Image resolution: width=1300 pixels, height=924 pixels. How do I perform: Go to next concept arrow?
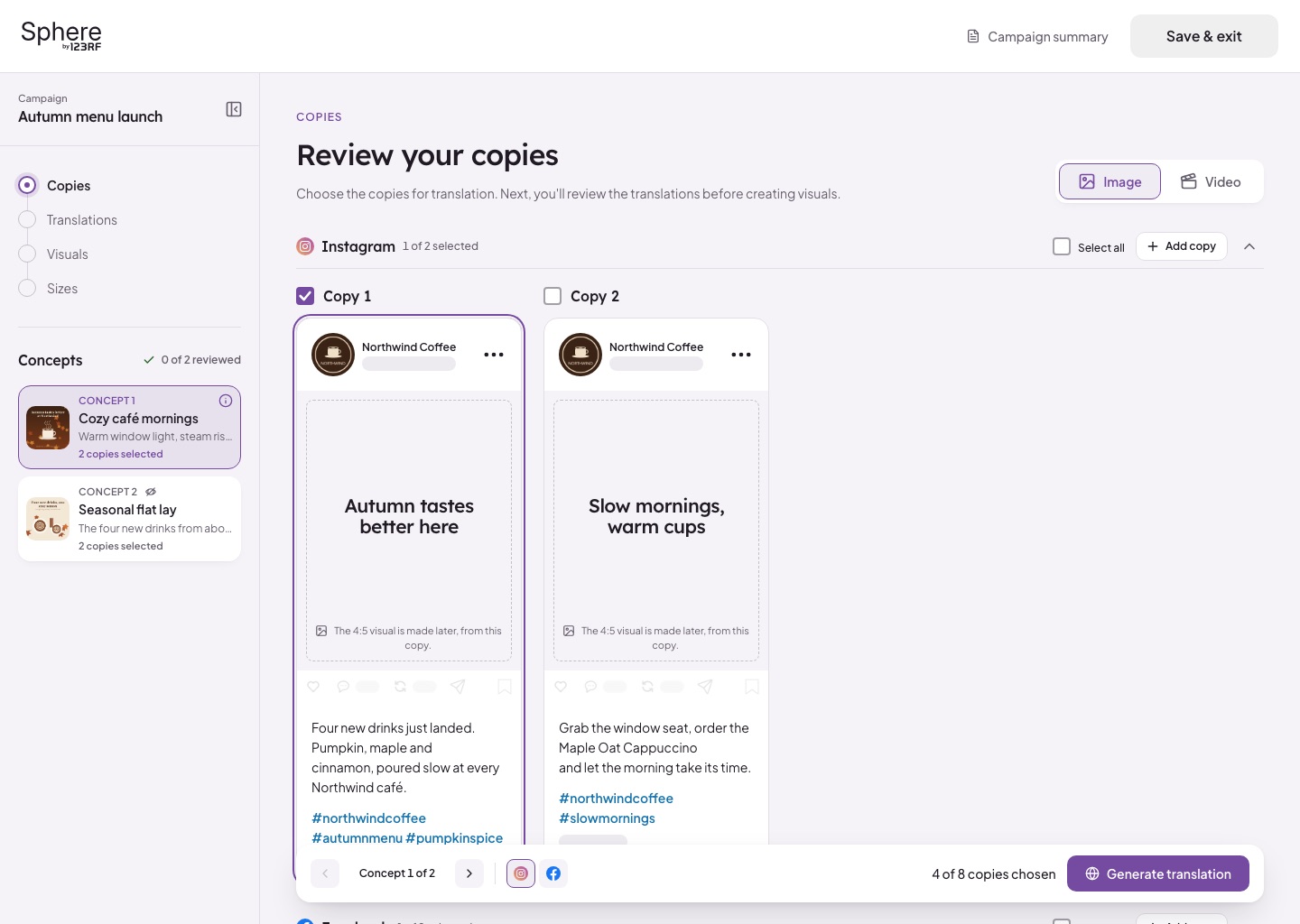(469, 873)
